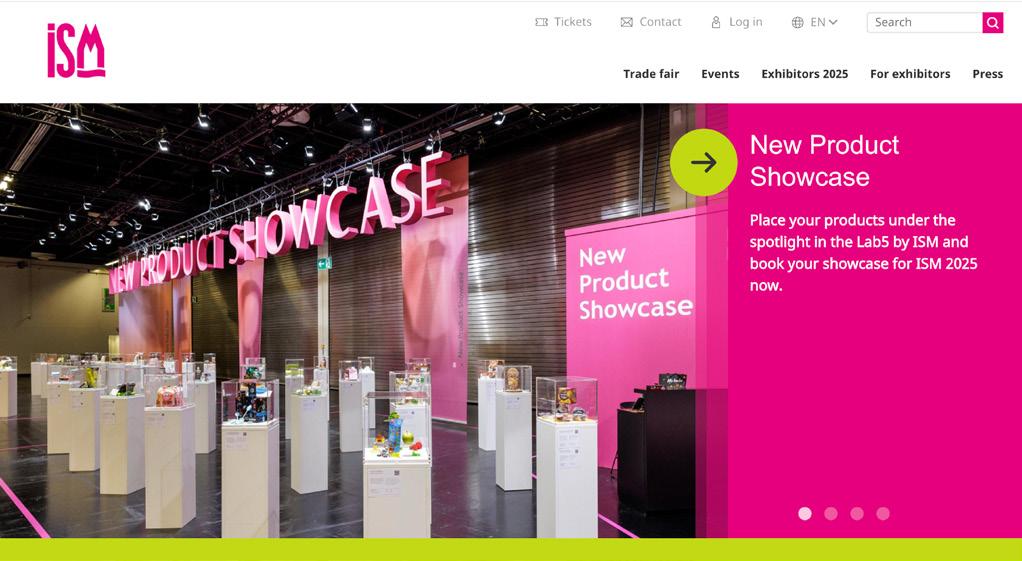This screenshot has width=1022, height=561.
Task: Open the EN language dropdown
Action: (x=824, y=22)
